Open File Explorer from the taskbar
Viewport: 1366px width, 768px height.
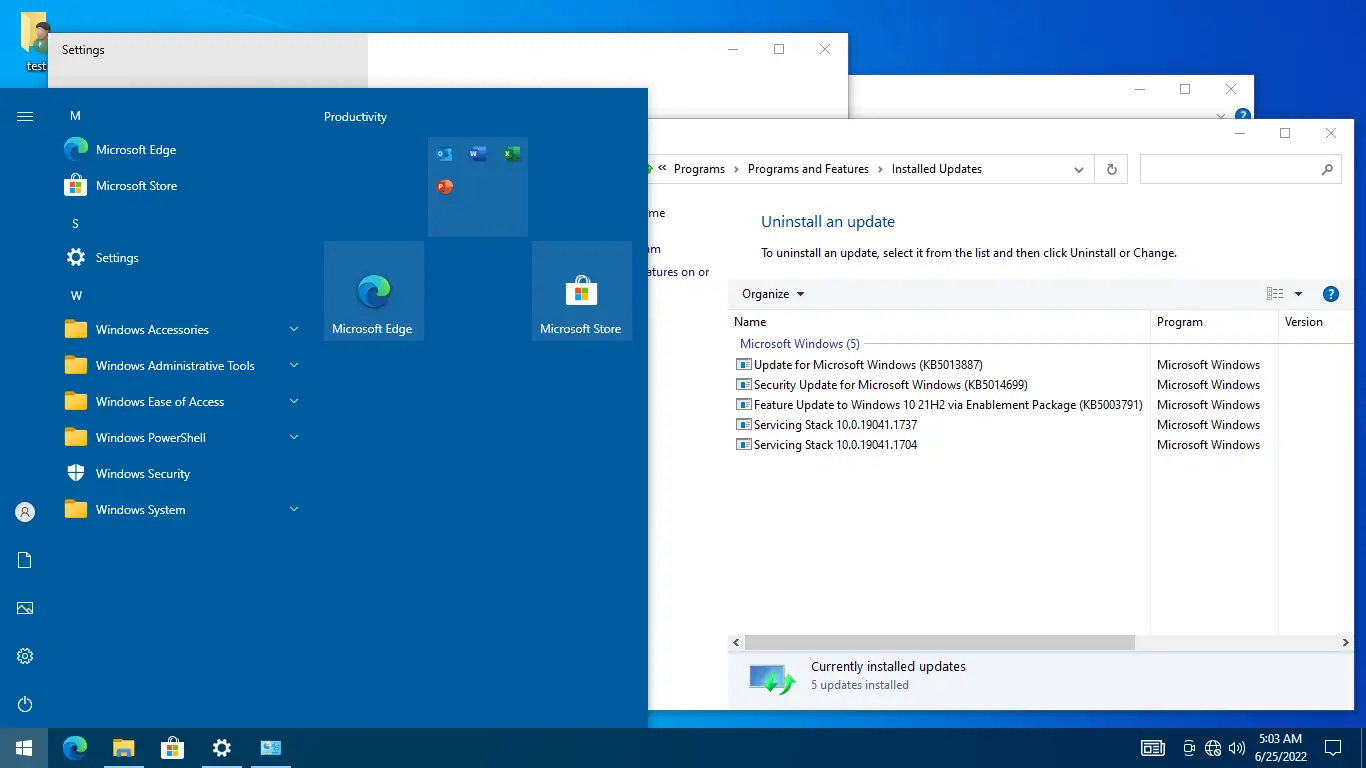(x=123, y=748)
